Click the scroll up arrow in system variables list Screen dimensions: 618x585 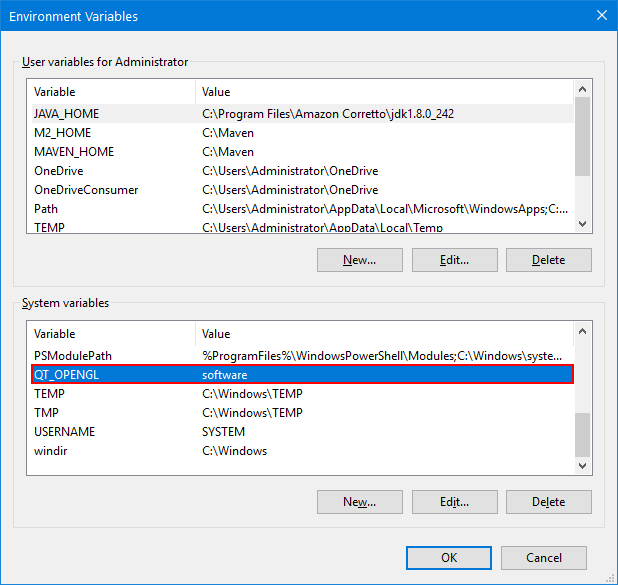582,332
